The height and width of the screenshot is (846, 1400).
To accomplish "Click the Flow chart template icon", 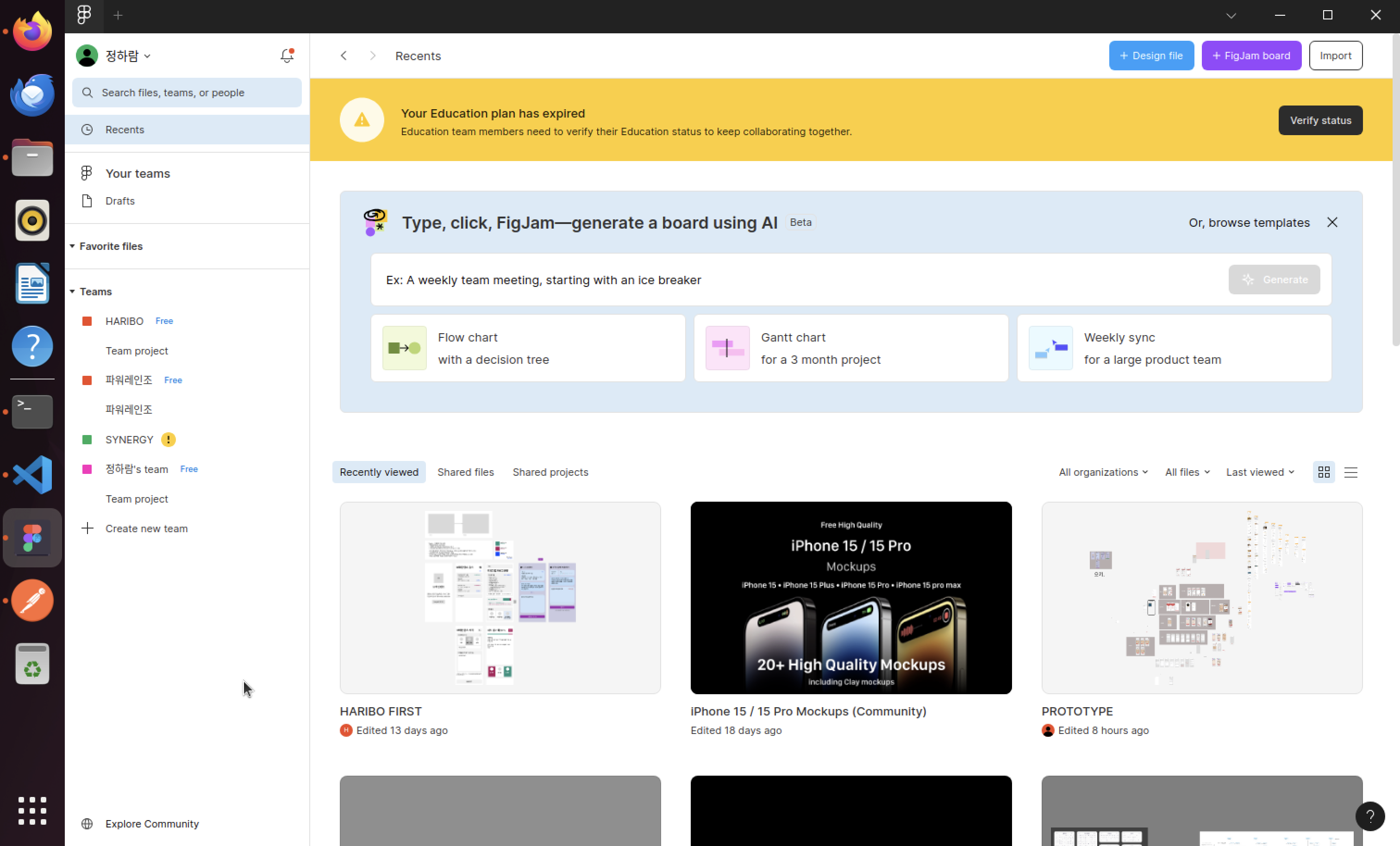I will 405,348.
